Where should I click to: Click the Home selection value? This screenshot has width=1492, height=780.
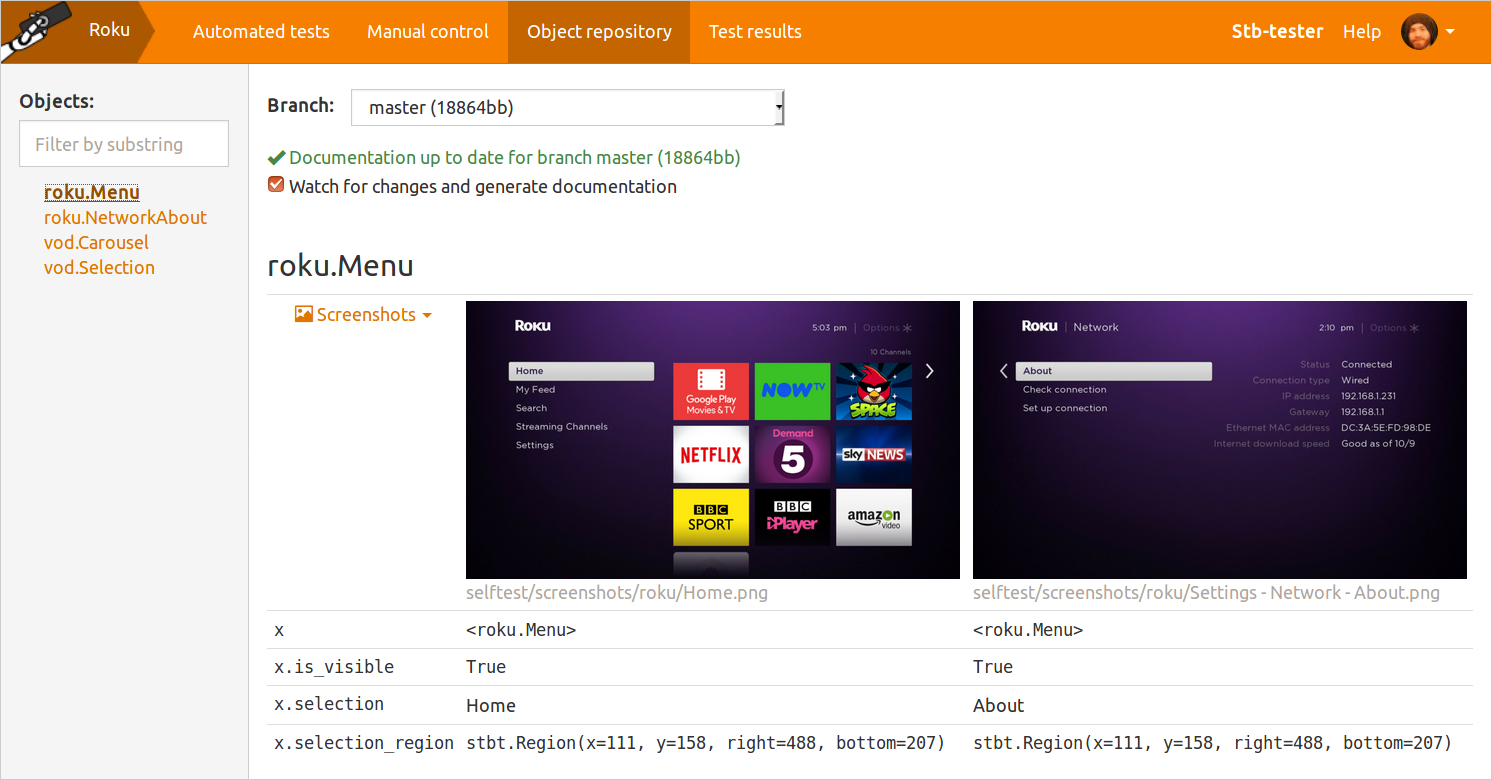pyautogui.click(x=491, y=705)
